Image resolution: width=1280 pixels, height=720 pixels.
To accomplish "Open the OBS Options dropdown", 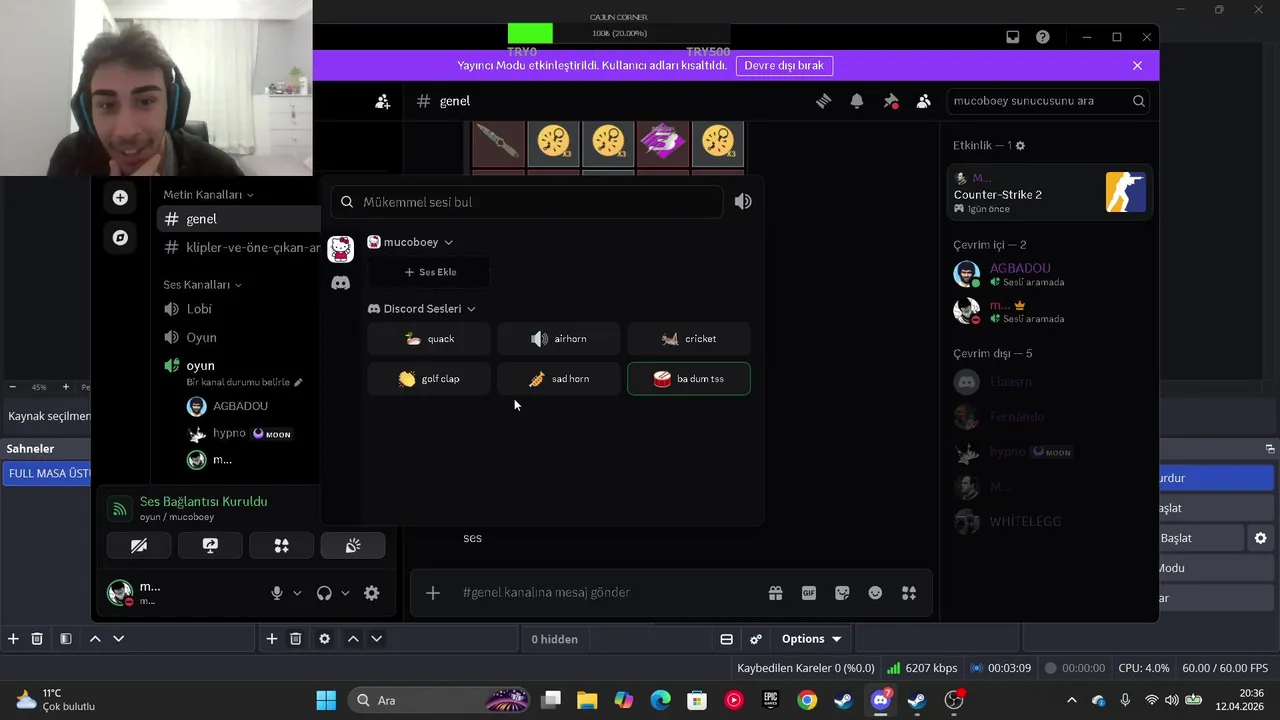I will 811,639.
